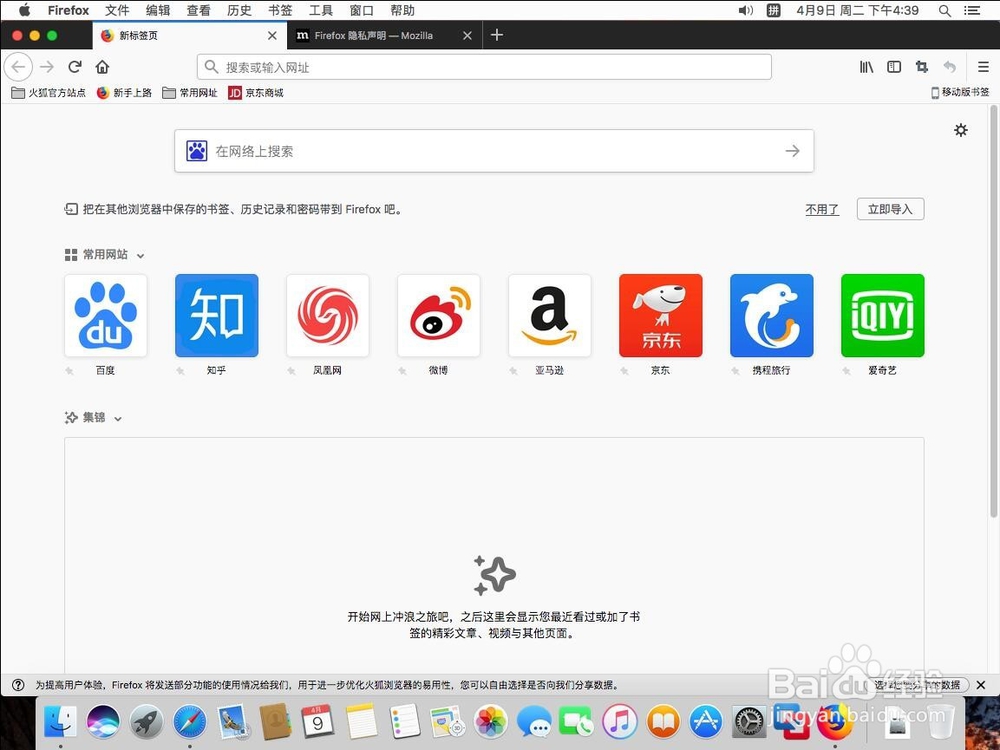Click the 拼 input method icon
The image size is (1000, 750).
pyautogui.click(x=774, y=10)
